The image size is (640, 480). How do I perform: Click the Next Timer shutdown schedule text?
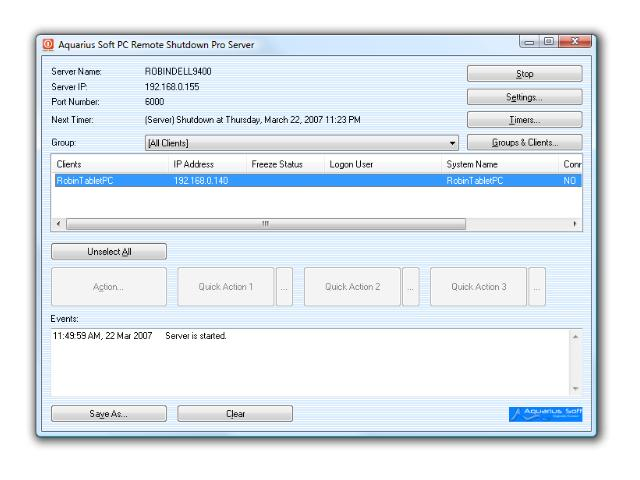pos(253,120)
